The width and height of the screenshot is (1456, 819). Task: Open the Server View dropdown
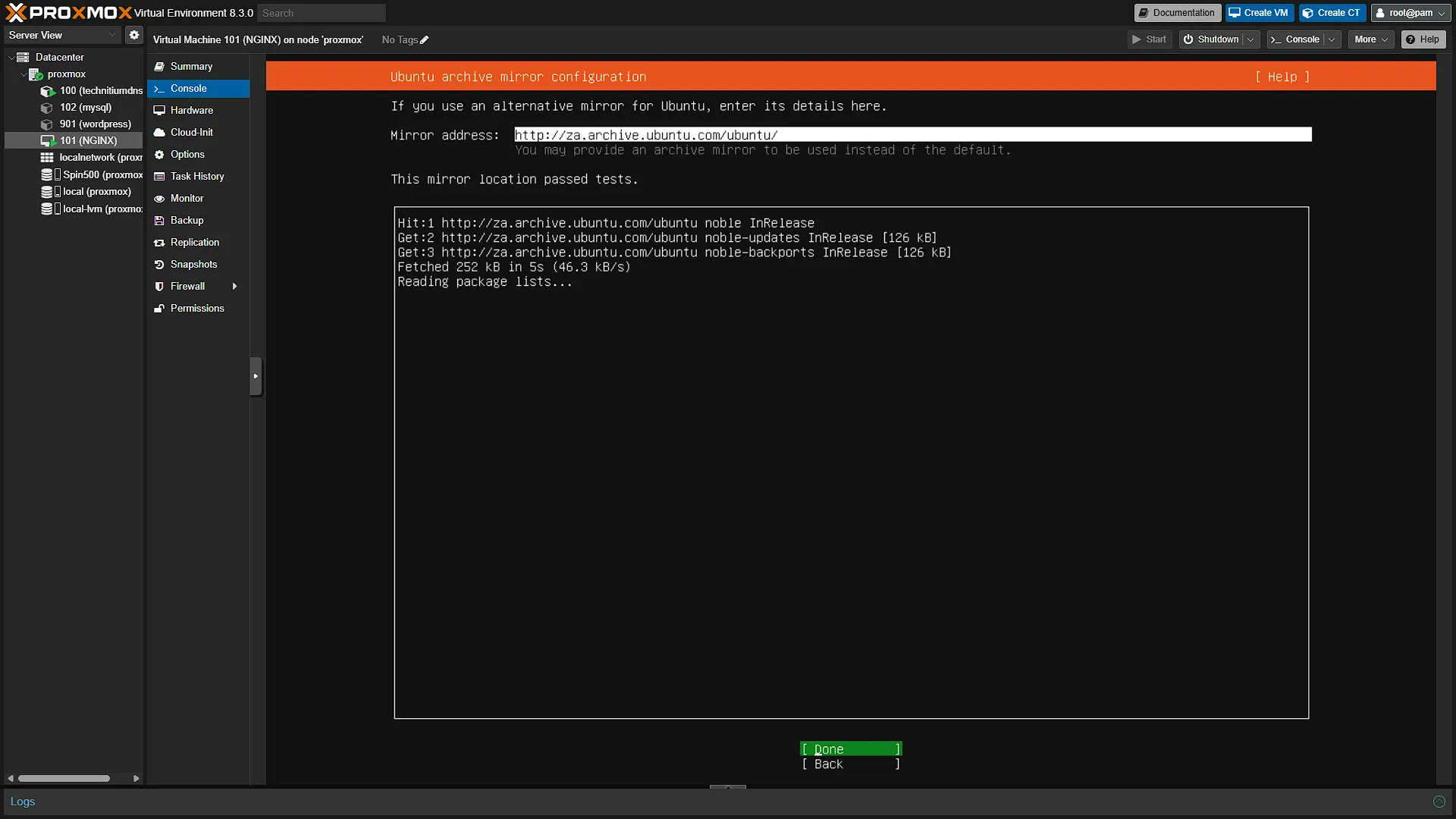coord(62,35)
